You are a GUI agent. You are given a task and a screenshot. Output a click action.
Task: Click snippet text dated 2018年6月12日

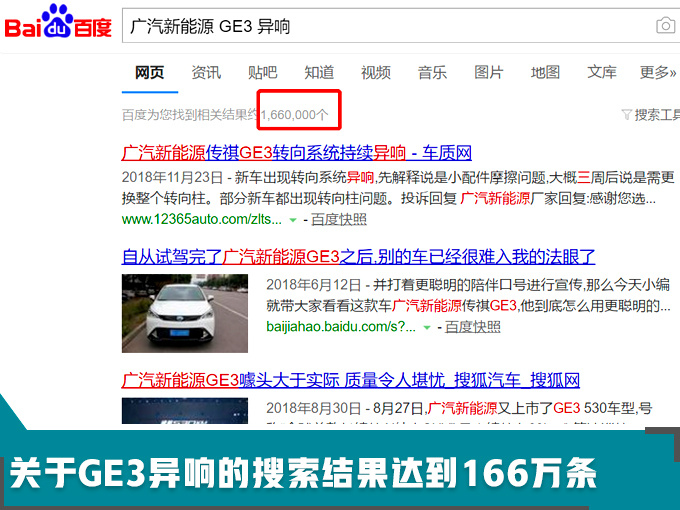point(468,295)
